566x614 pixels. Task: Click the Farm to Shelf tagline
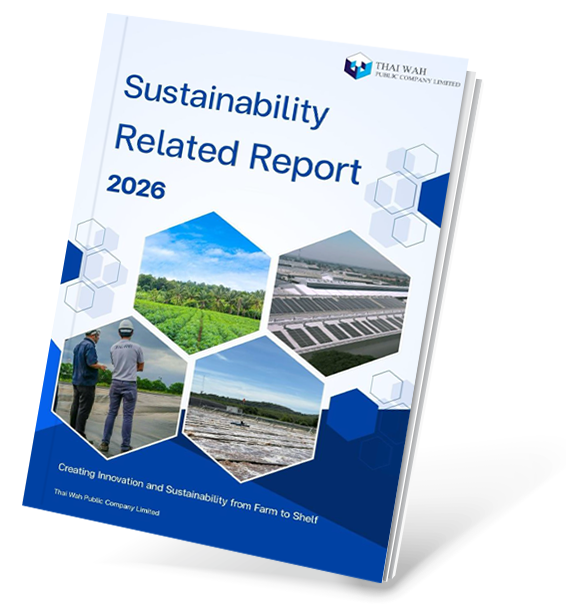[x=188, y=493]
